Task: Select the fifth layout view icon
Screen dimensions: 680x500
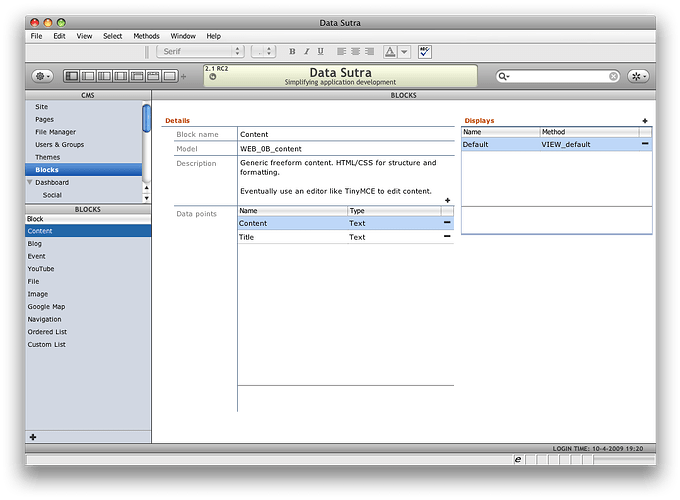Action: click(x=137, y=76)
